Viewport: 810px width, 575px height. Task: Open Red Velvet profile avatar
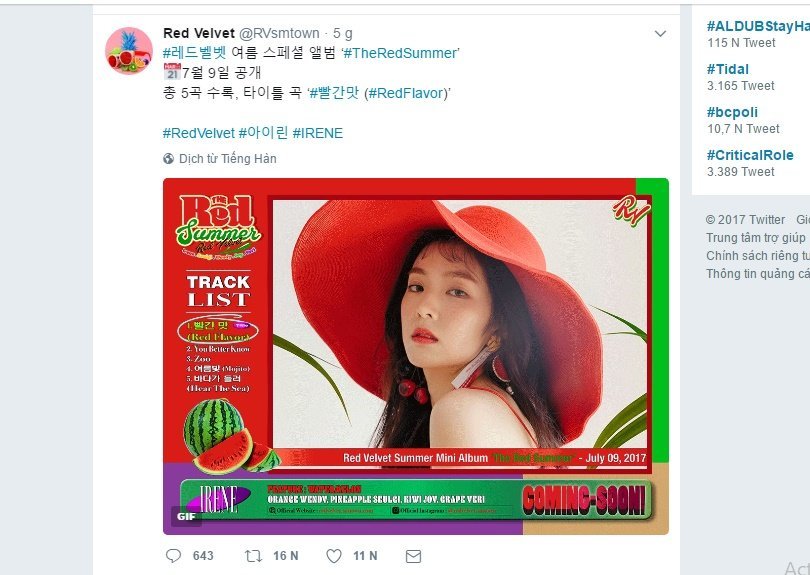(129, 51)
